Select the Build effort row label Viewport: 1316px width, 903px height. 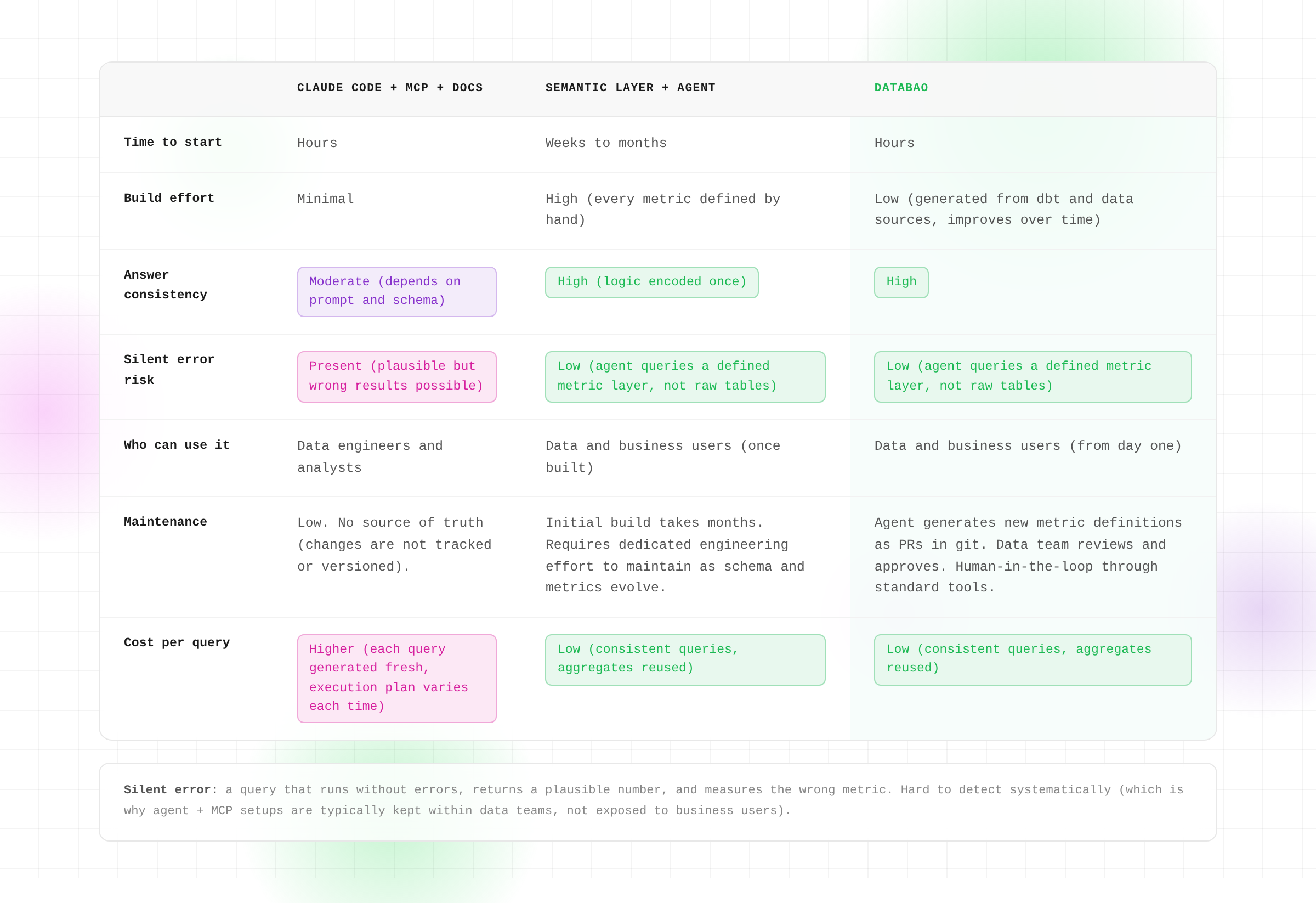point(169,198)
